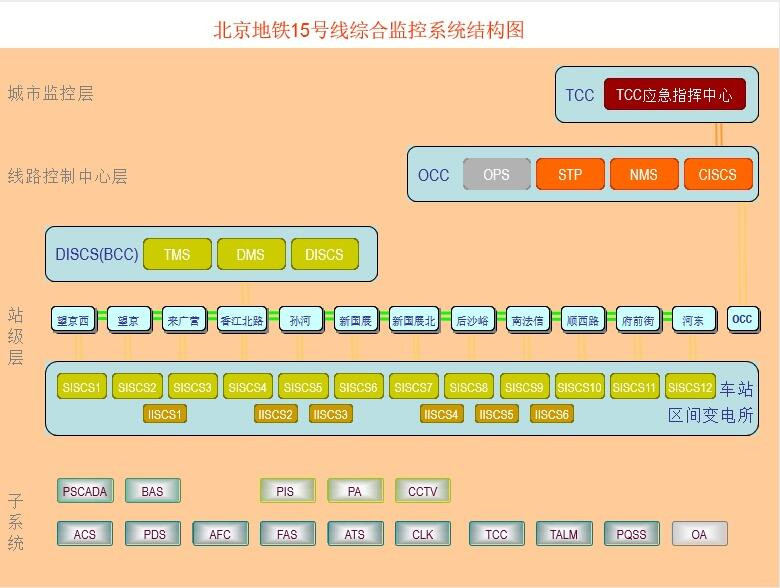This screenshot has height=588, width=780.
Task: Click the 区间变电所 label
Action: pos(710,414)
